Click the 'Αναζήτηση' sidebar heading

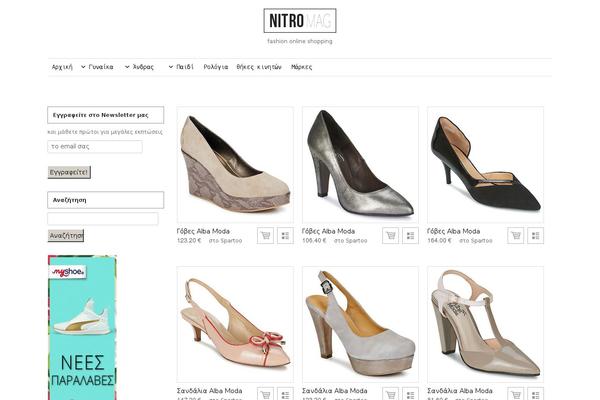pyautogui.click(x=106, y=200)
